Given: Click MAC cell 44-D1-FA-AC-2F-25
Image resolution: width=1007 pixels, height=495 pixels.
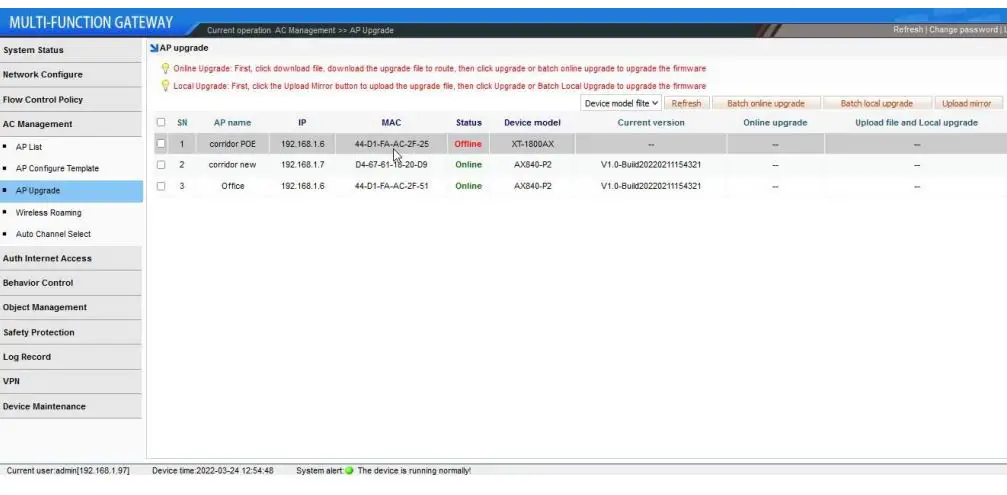Looking at the screenshot, I should point(392,144).
